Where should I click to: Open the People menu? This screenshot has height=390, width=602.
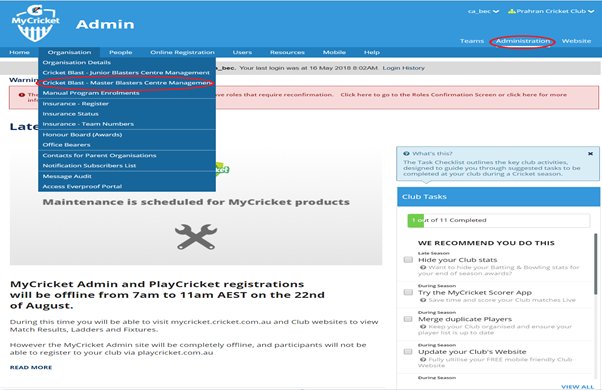(x=121, y=52)
